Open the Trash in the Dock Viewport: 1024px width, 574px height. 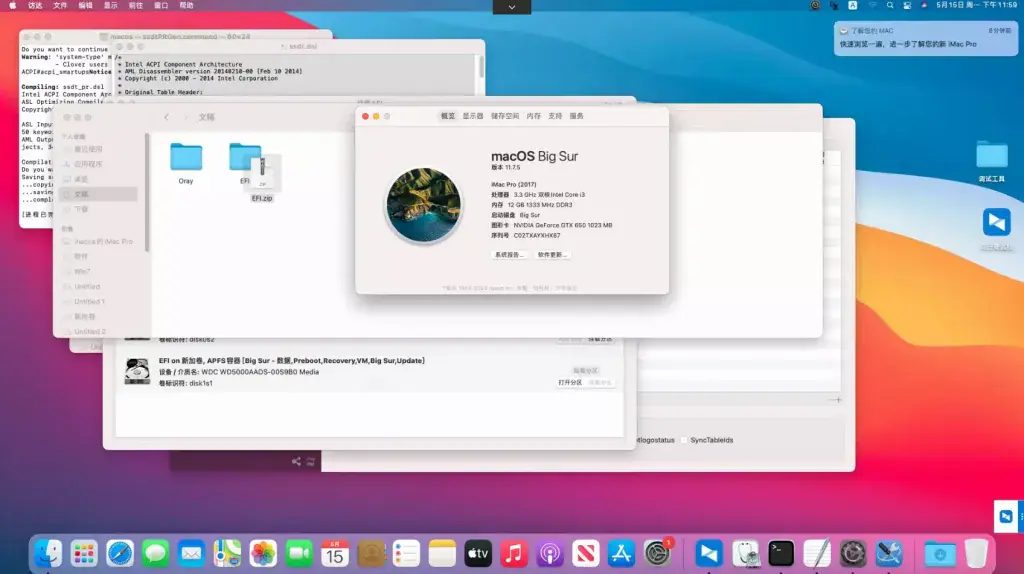(976, 554)
